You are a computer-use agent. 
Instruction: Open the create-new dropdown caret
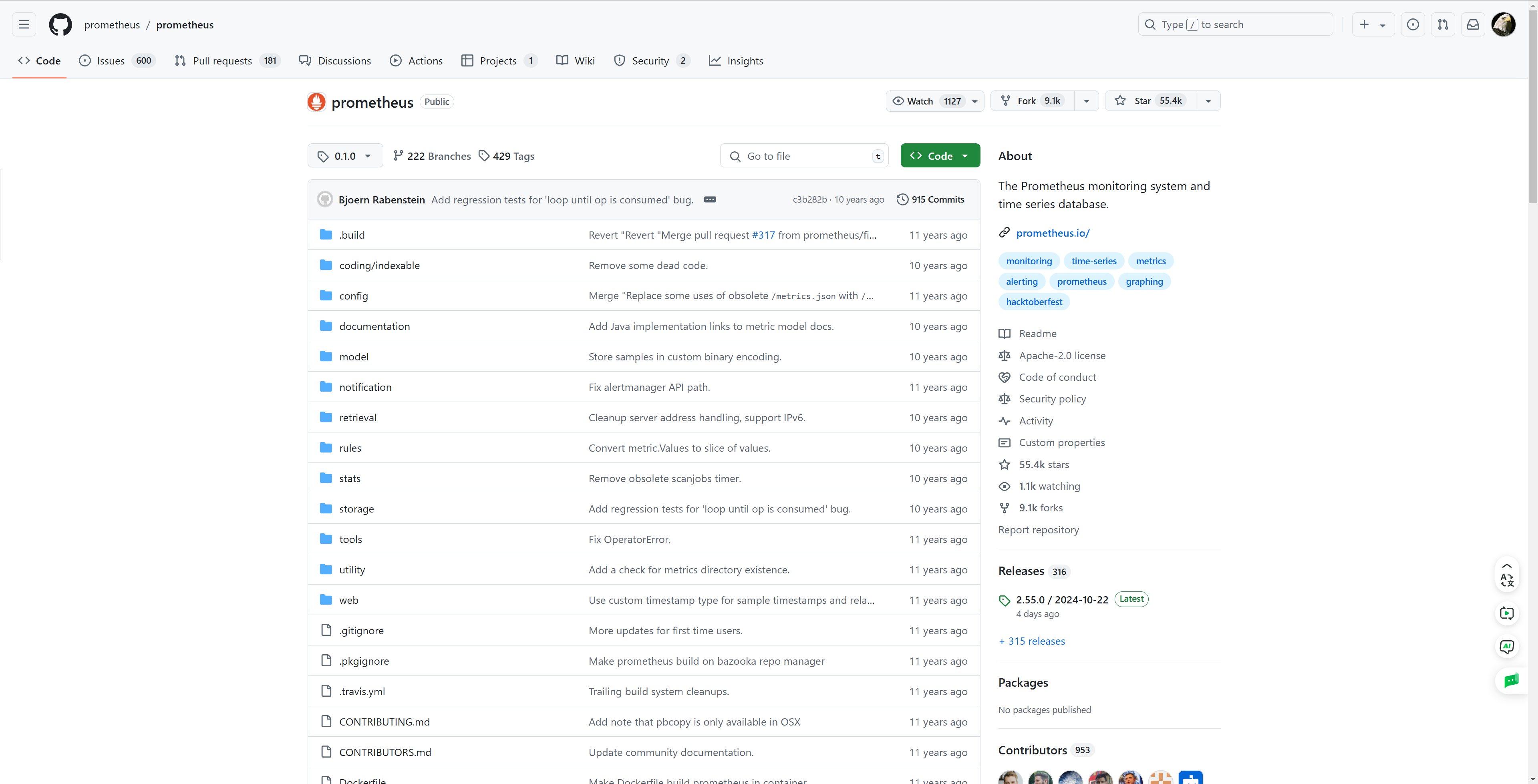pyautogui.click(x=1382, y=26)
